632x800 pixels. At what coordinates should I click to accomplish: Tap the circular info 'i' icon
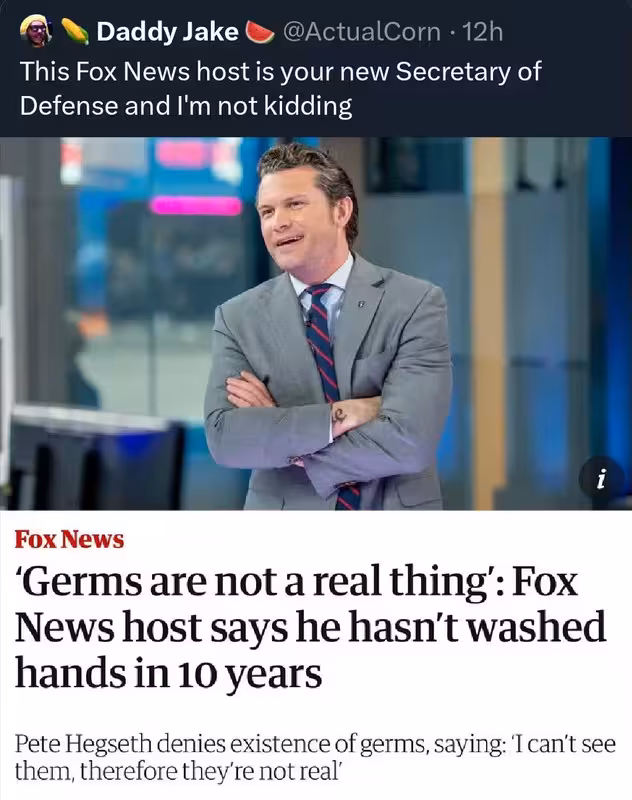pos(601,480)
